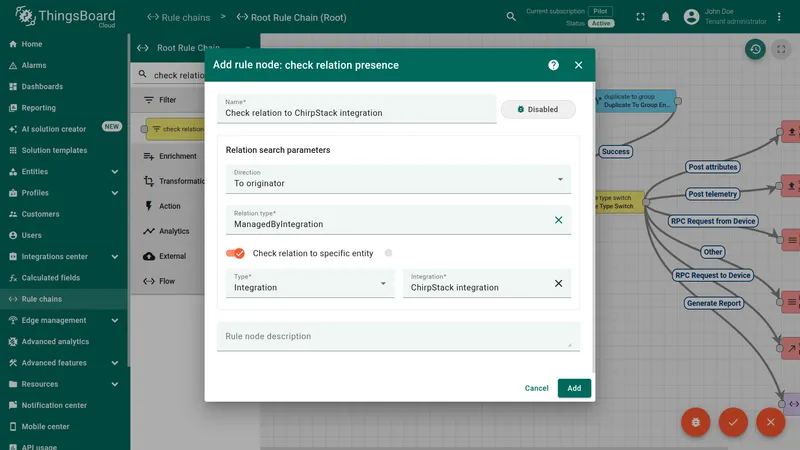
Task: Expand the Resources menu
Action: point(115,384)
